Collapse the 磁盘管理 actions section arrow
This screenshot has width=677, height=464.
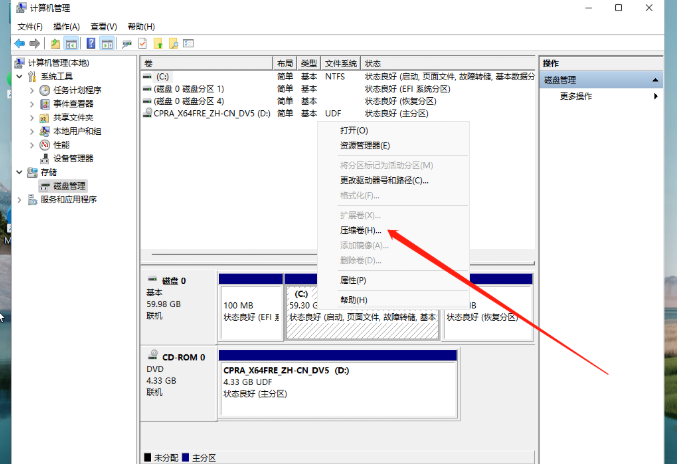click(656, 79)
